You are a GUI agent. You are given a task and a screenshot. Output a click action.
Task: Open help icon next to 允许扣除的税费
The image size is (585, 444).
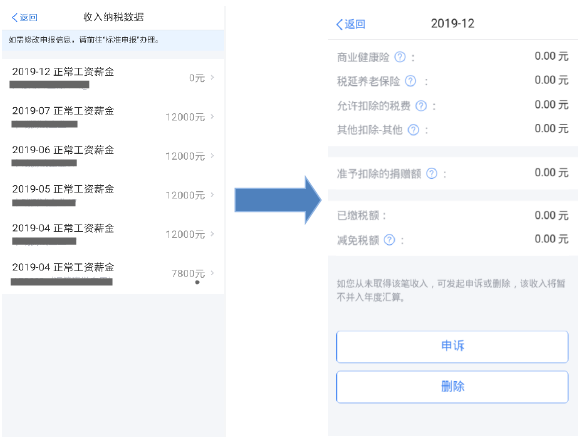coord(421,106)
